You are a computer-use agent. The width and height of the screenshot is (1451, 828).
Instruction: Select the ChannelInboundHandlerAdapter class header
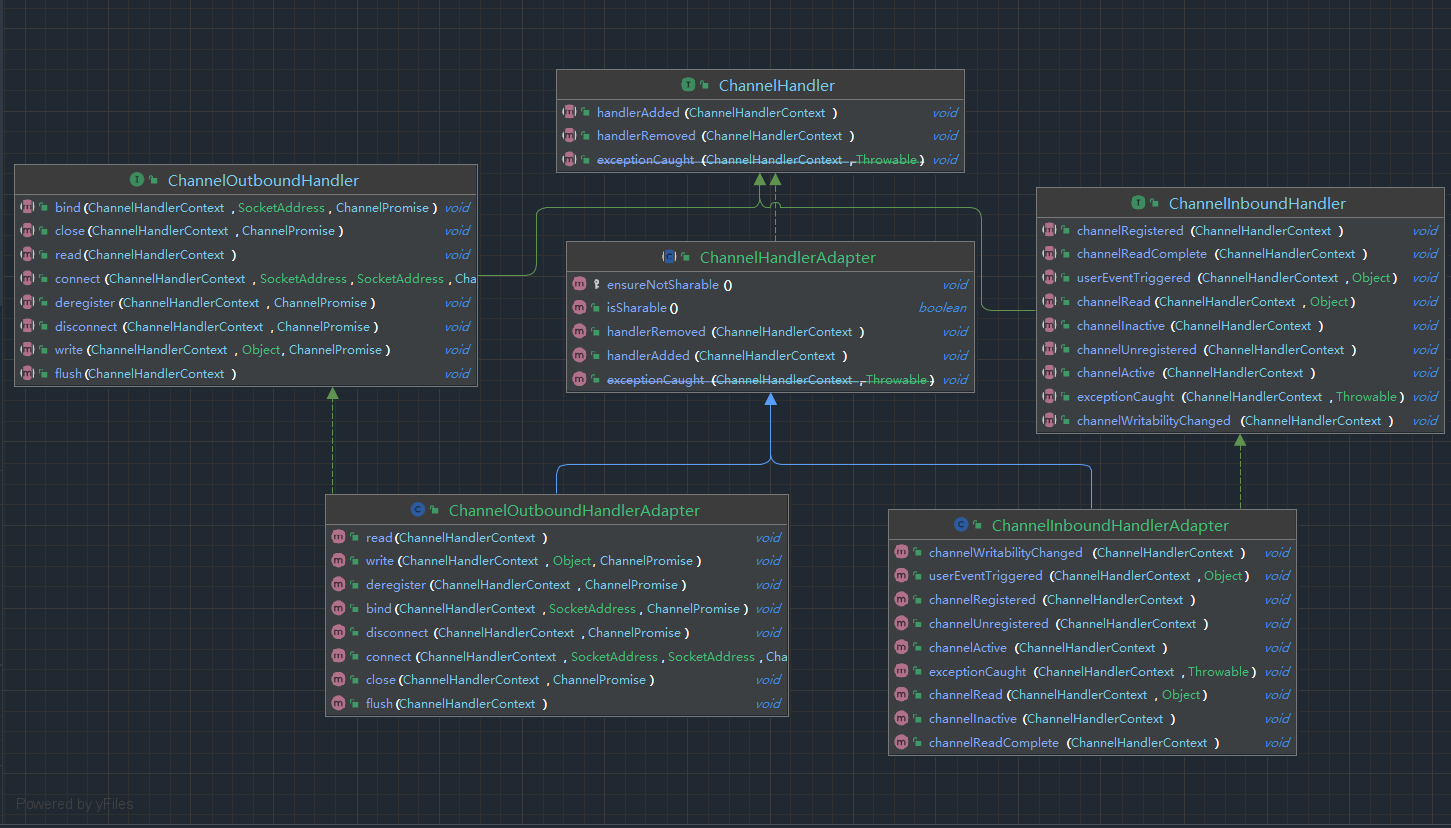pyautogui.click(x=1109, y=525)
